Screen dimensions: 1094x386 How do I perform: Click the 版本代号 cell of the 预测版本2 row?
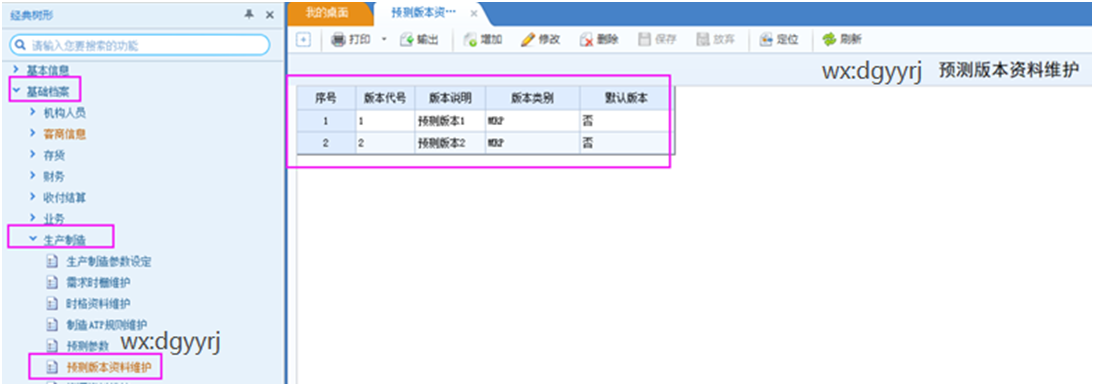point(385,143)
